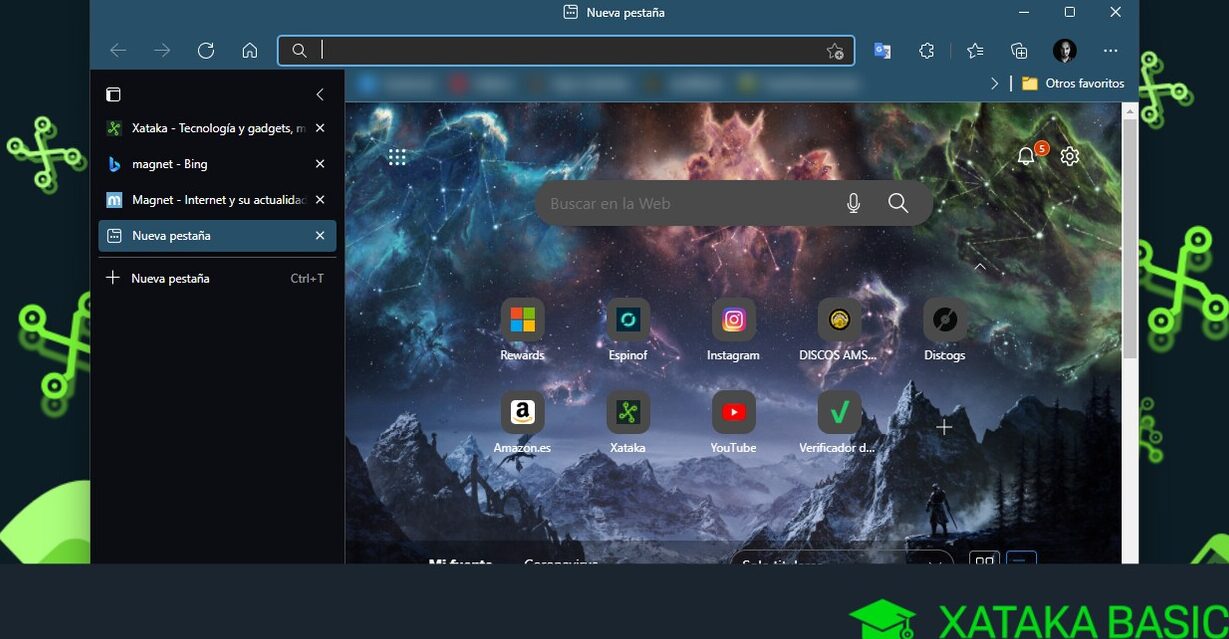1229x639 pixels.
Task: Open the Extensions puzzle-piece menu
Action: point(926,50)
